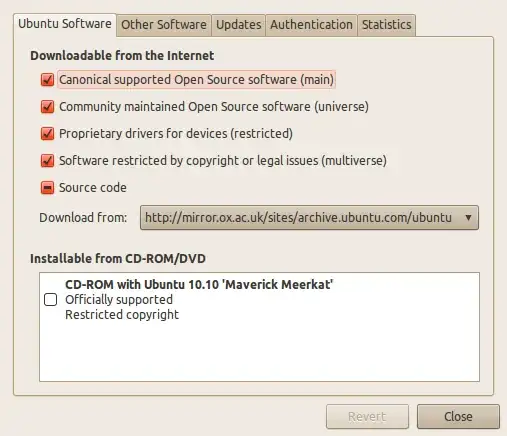Toggle the multiverse software checkbox

47,161
